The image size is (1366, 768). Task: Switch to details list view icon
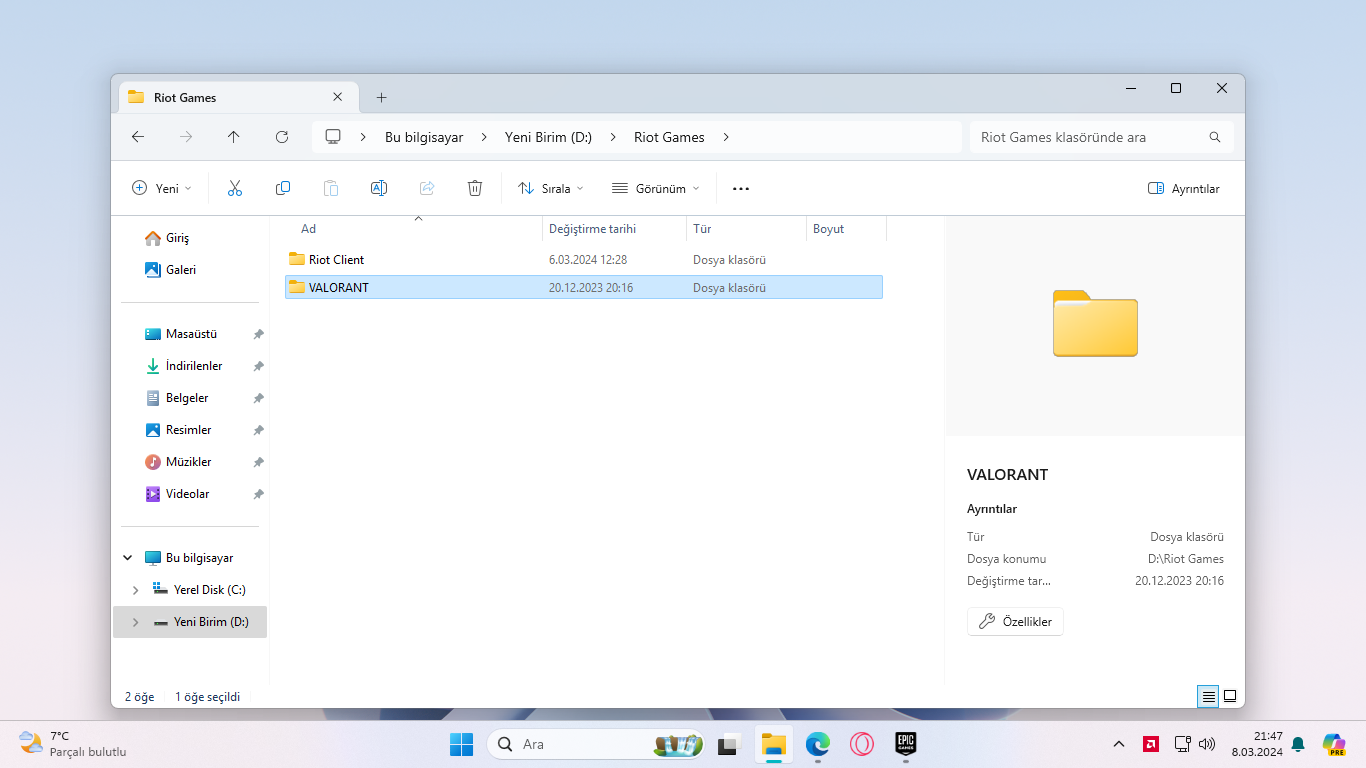[1209, 696]
